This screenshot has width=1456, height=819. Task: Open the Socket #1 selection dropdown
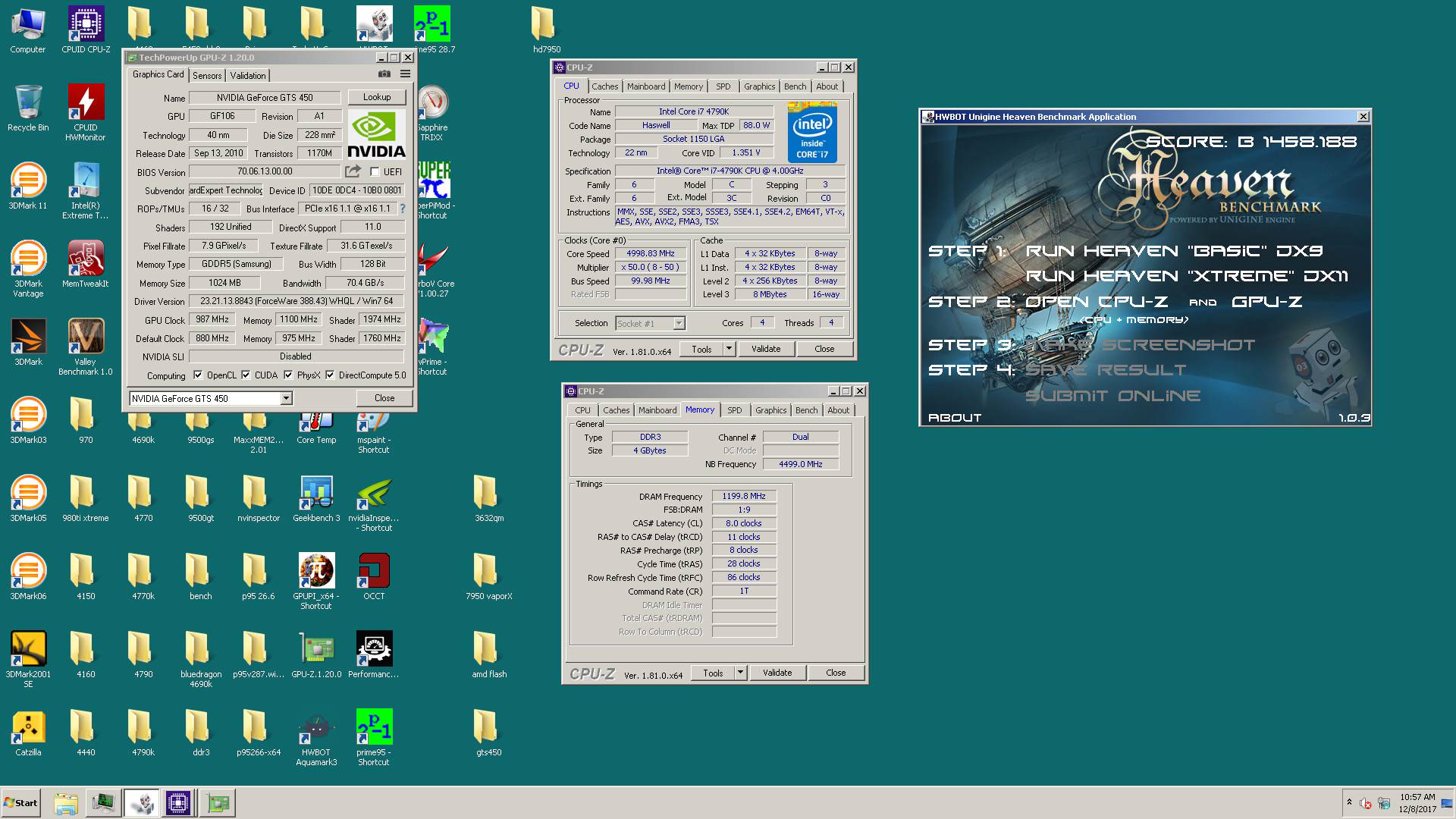[x=679, y=324]
